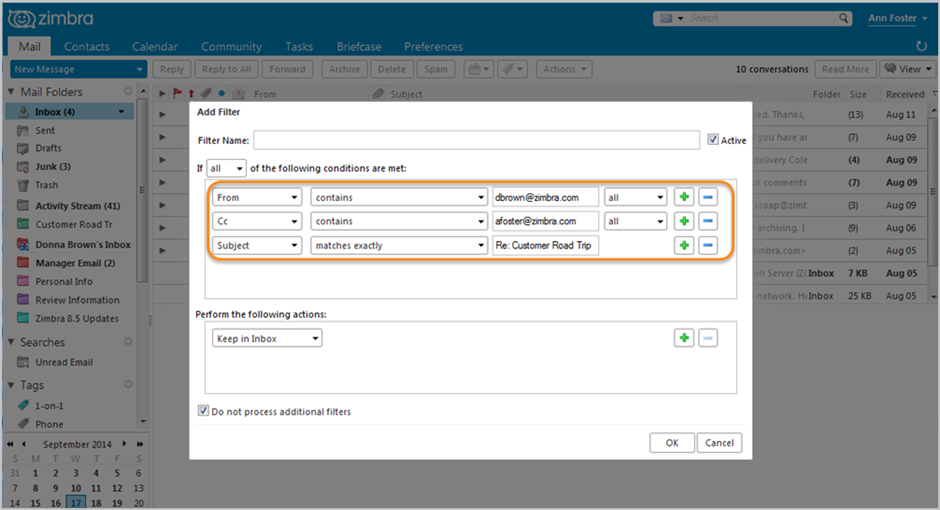Collapse the Mail Folders section
940x510 pixels.
pyautogui.click(x=11, y=92)
